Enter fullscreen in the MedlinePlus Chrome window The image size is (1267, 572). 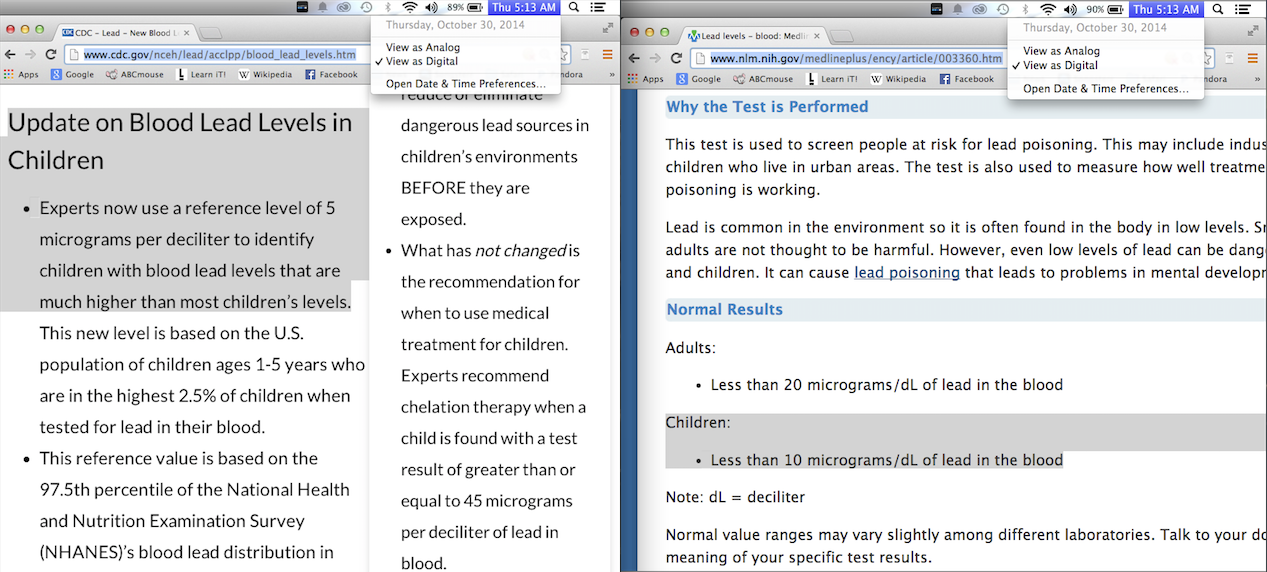(x=1254, y=33)
